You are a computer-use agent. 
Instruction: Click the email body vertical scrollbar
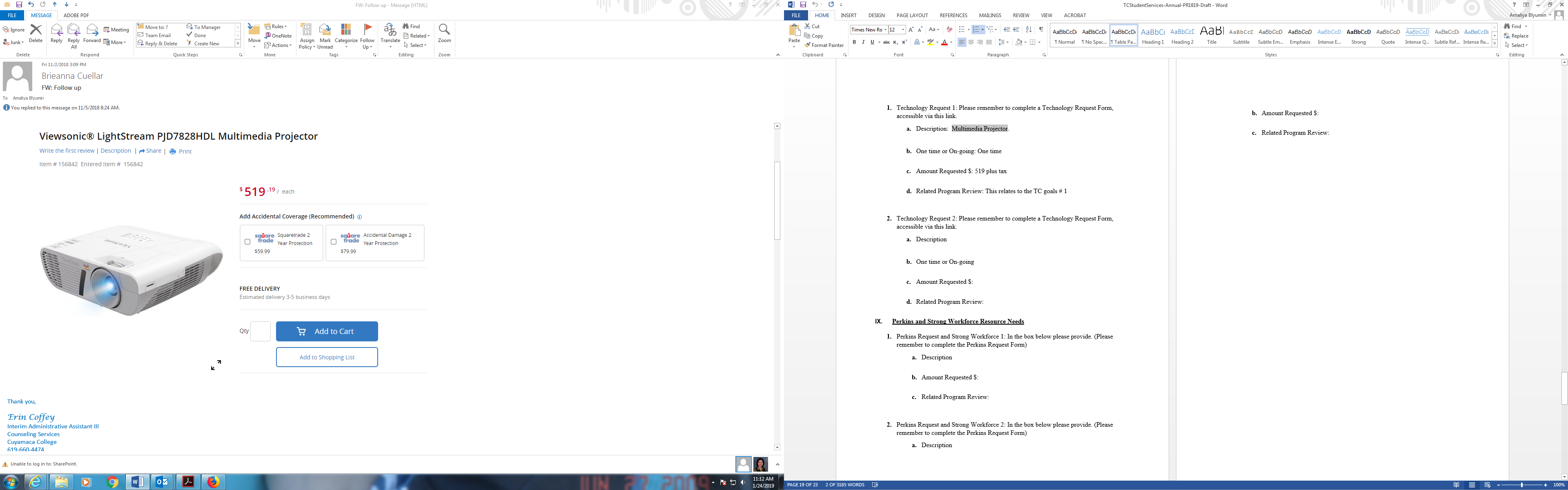point(777,201)
